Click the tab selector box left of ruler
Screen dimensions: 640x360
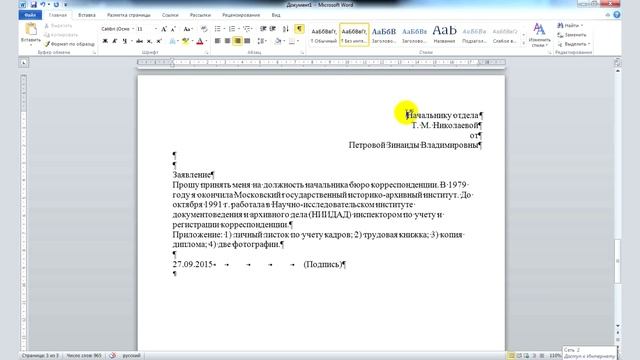[x=23, y=62]
